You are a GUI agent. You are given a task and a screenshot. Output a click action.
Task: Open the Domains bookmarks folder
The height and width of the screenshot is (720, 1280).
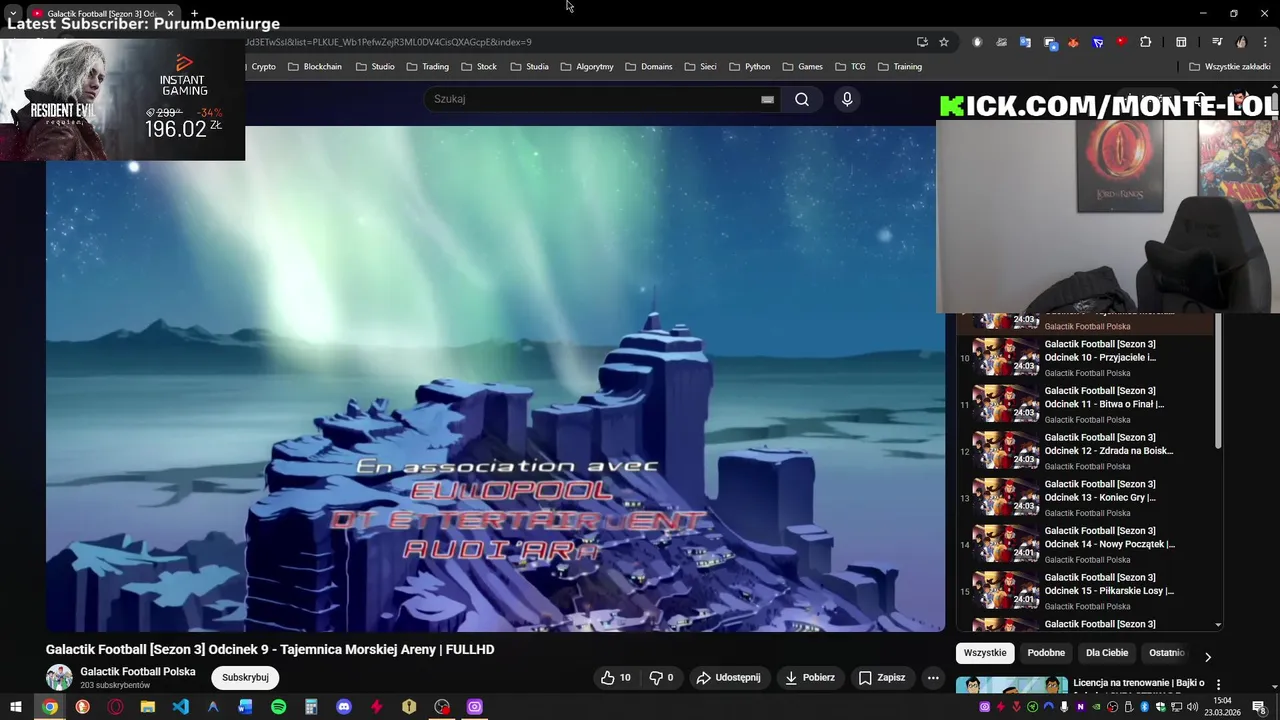[648, 67]
